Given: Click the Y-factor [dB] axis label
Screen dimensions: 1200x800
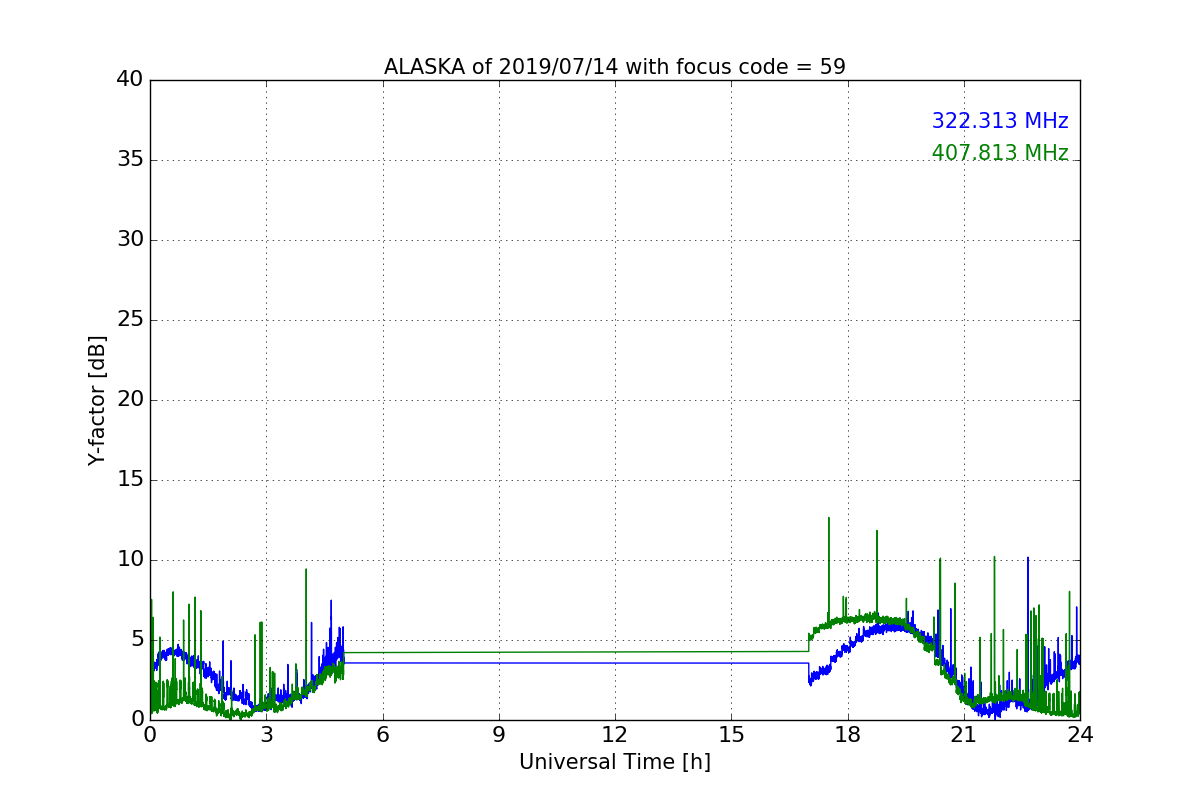Looking at the screenshot, I should [x=97, y=400].
